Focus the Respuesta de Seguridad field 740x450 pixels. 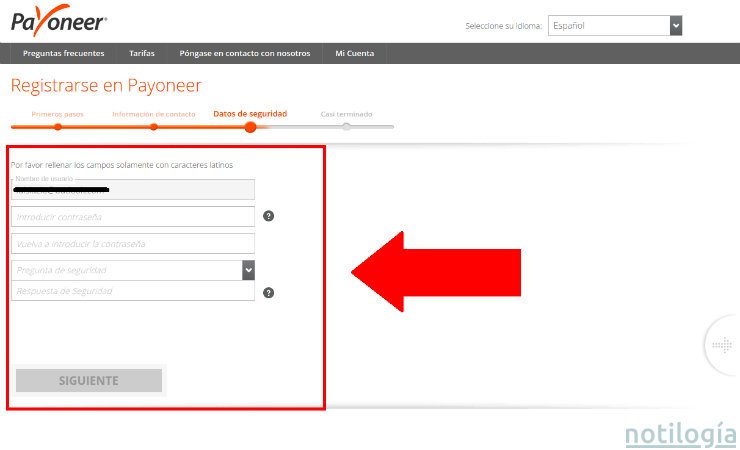pyautogui.click(x=133, y=291)
